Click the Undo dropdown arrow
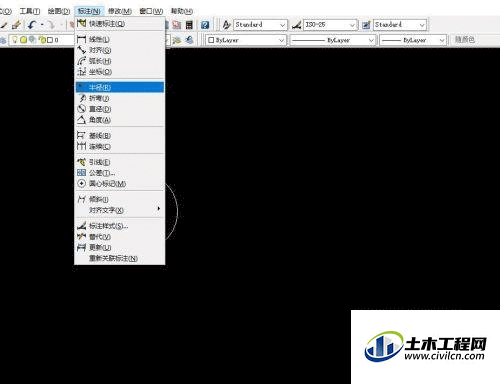Viewport: 500px width, 384px height. click(42, 25)
